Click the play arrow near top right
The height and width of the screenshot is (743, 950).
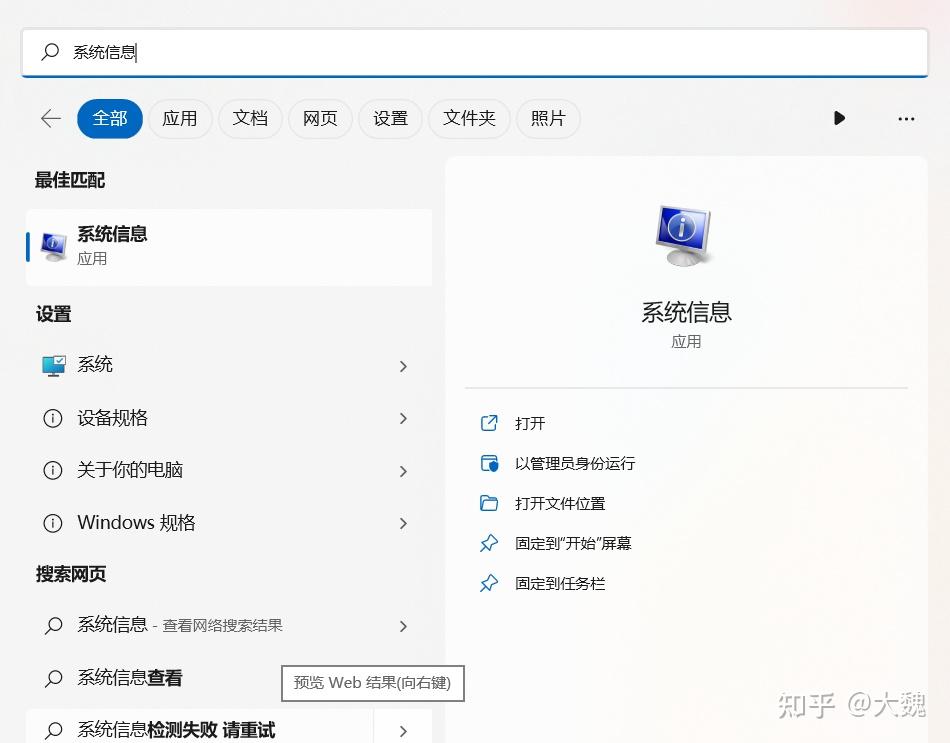pos(839,118)
